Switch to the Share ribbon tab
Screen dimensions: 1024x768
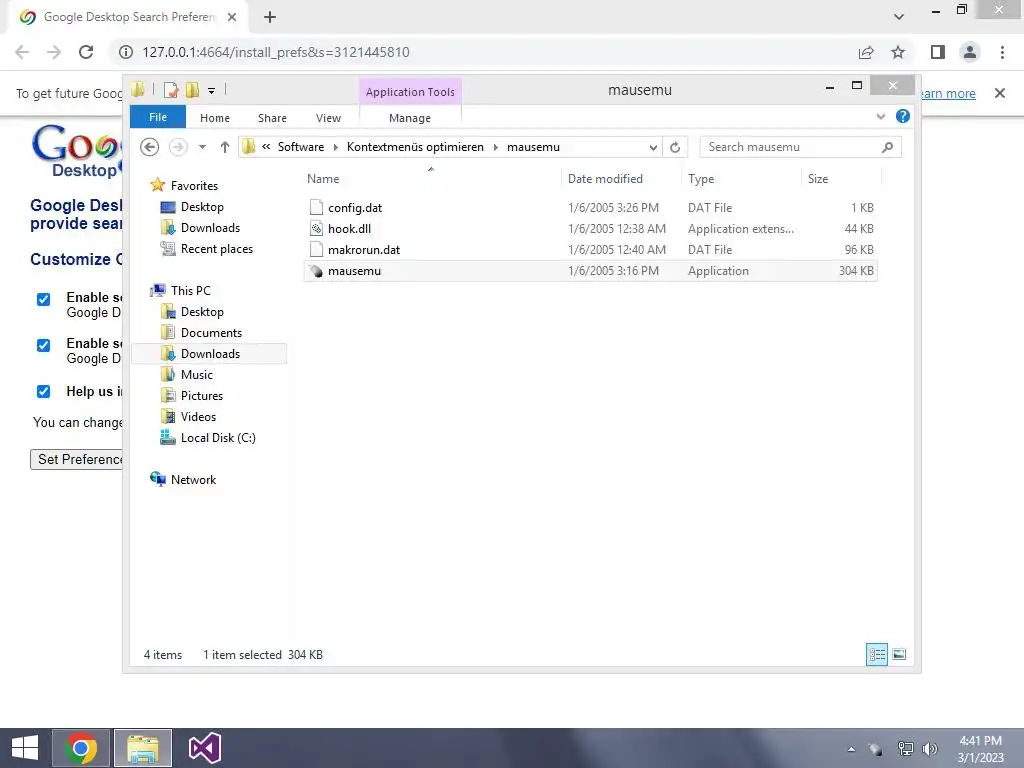click(x=272, y=118)
